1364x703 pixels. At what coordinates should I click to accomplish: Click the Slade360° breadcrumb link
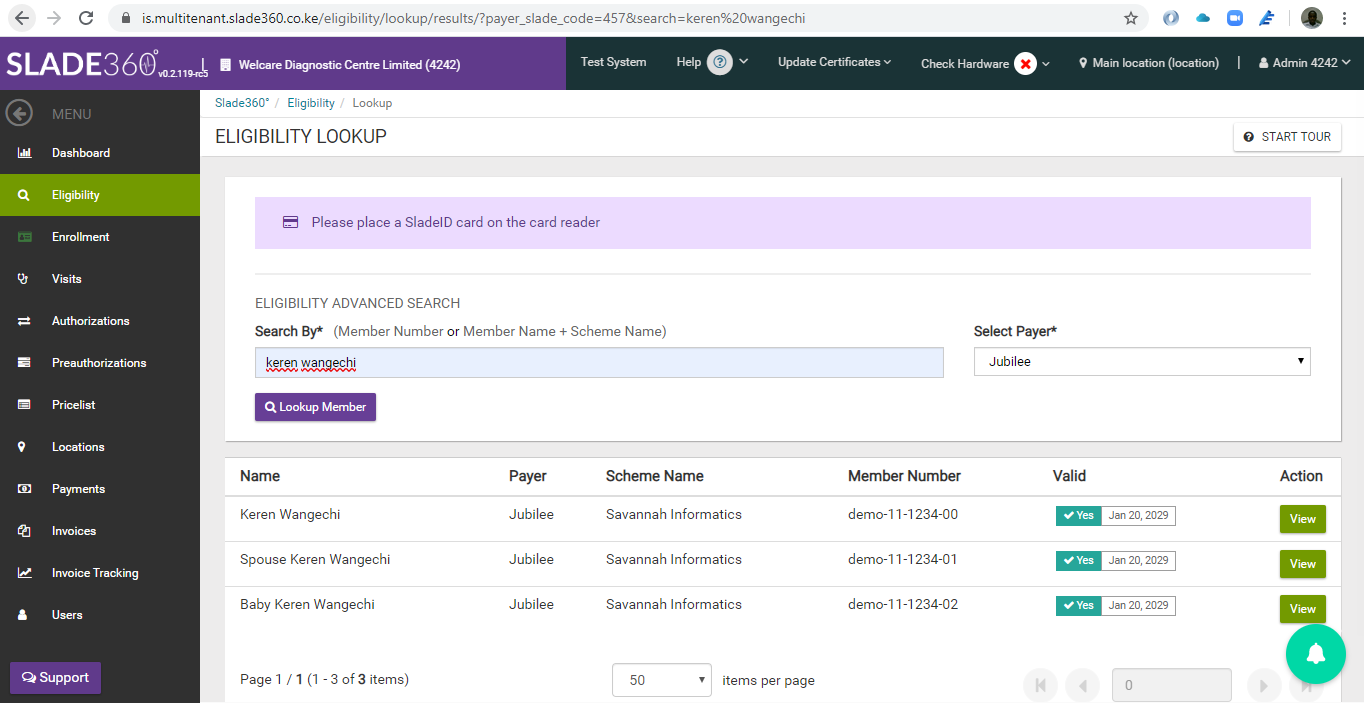click(x=242, y=103)
